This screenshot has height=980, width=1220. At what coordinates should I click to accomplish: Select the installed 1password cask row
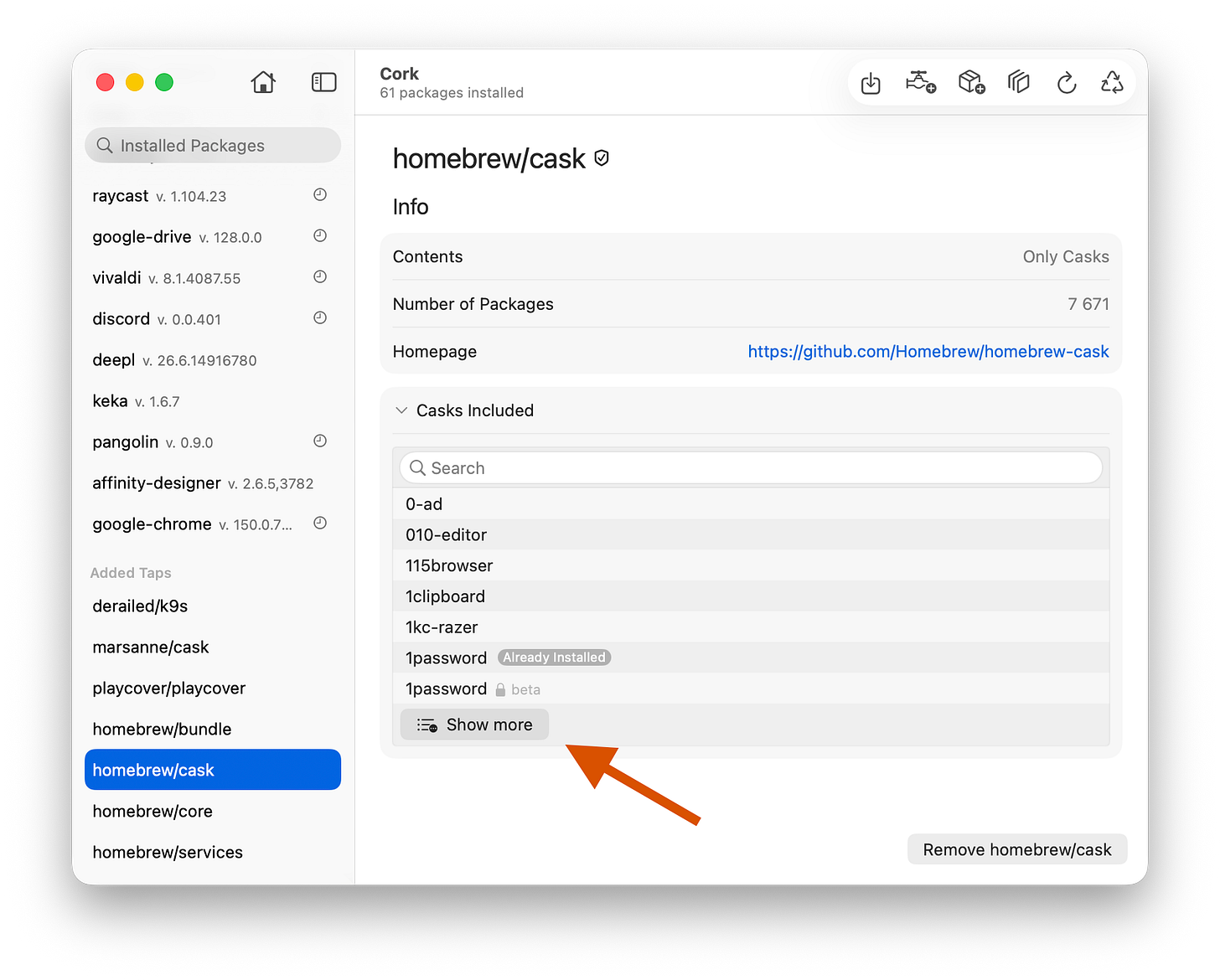click(x=751, y=658)
